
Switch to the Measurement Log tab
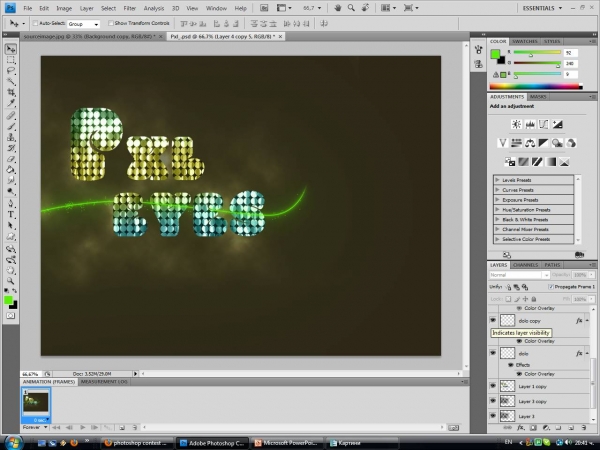click(104, 382)
